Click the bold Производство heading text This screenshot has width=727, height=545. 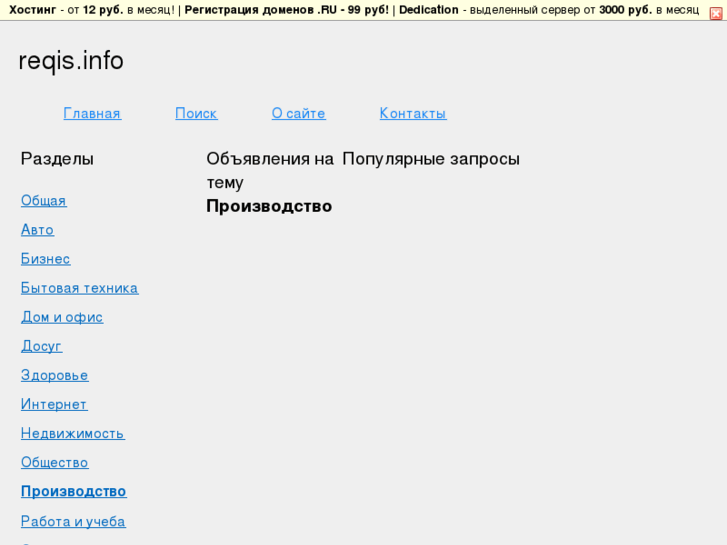(269, 206)
